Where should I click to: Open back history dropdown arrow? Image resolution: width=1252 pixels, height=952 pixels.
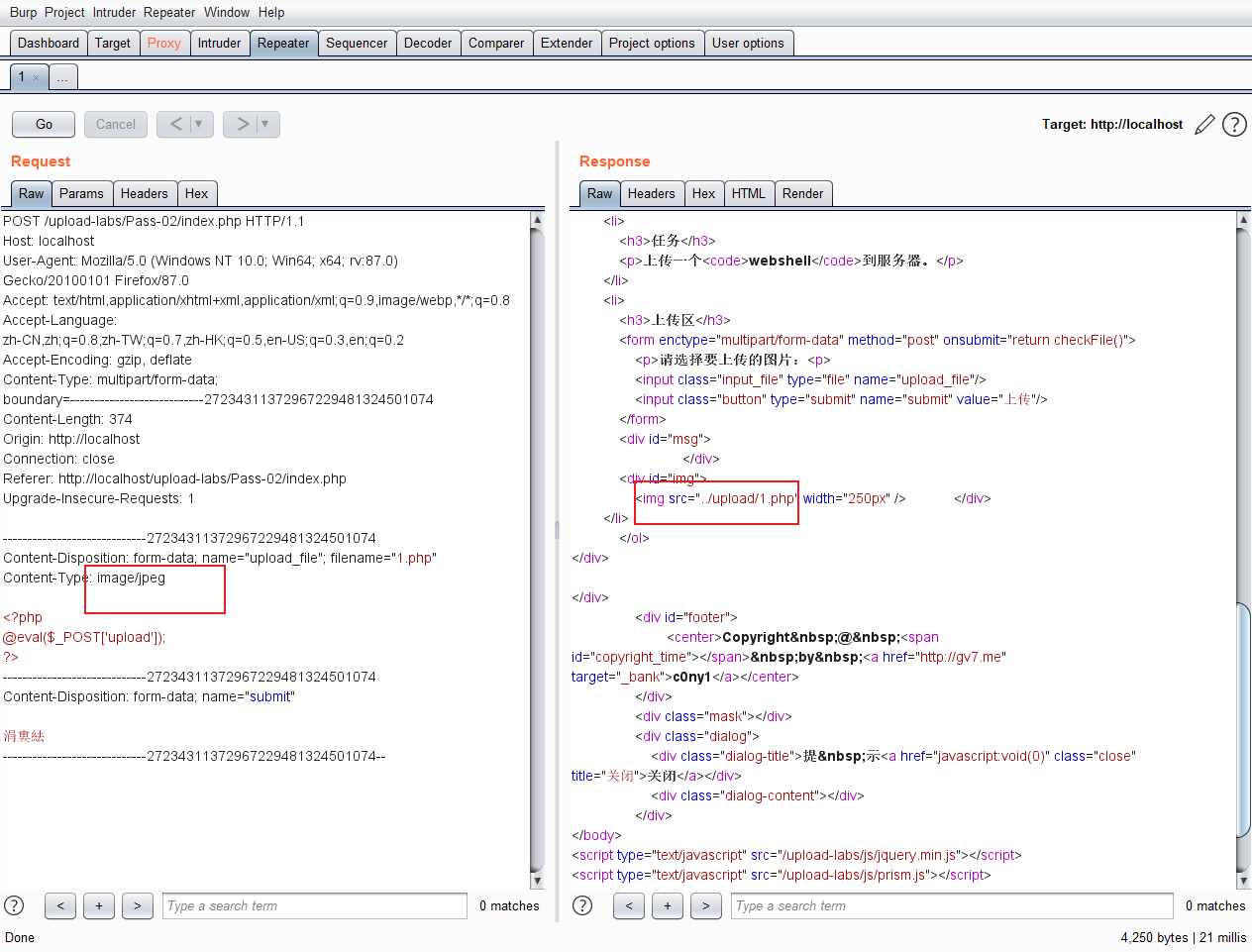(x=199, y=124)
